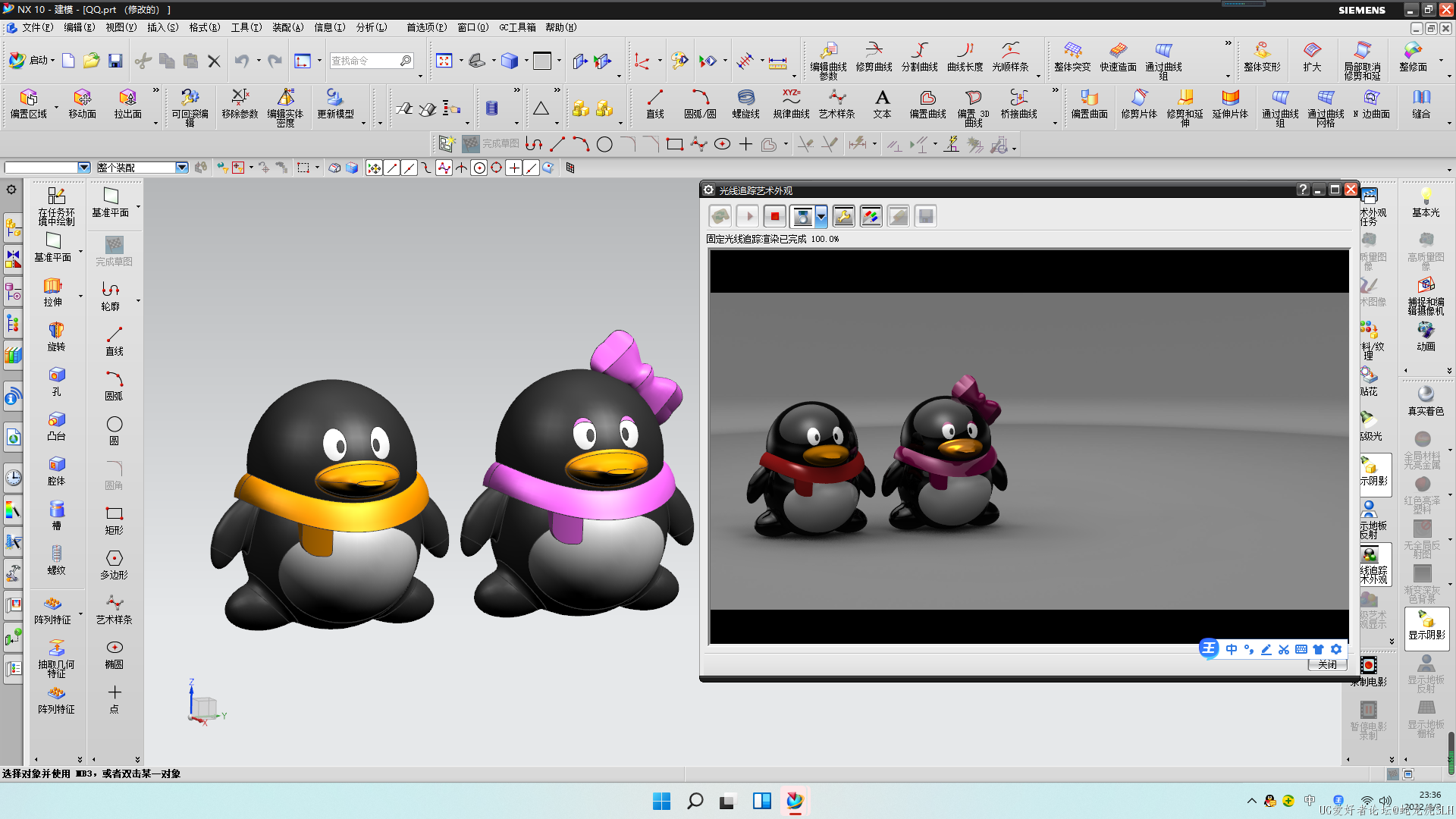Click the help question mark in ray trace window
This screenshot has width=1456, height=819.
coord(1303,190)
